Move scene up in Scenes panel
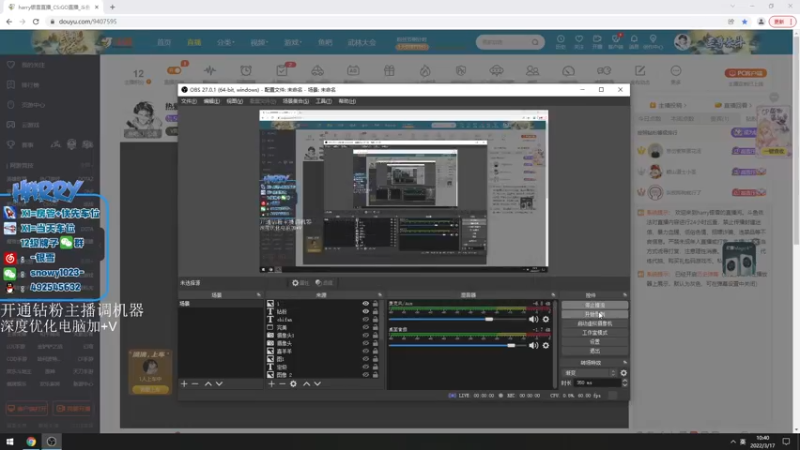 pyautogui.click(x=208, y=384)
